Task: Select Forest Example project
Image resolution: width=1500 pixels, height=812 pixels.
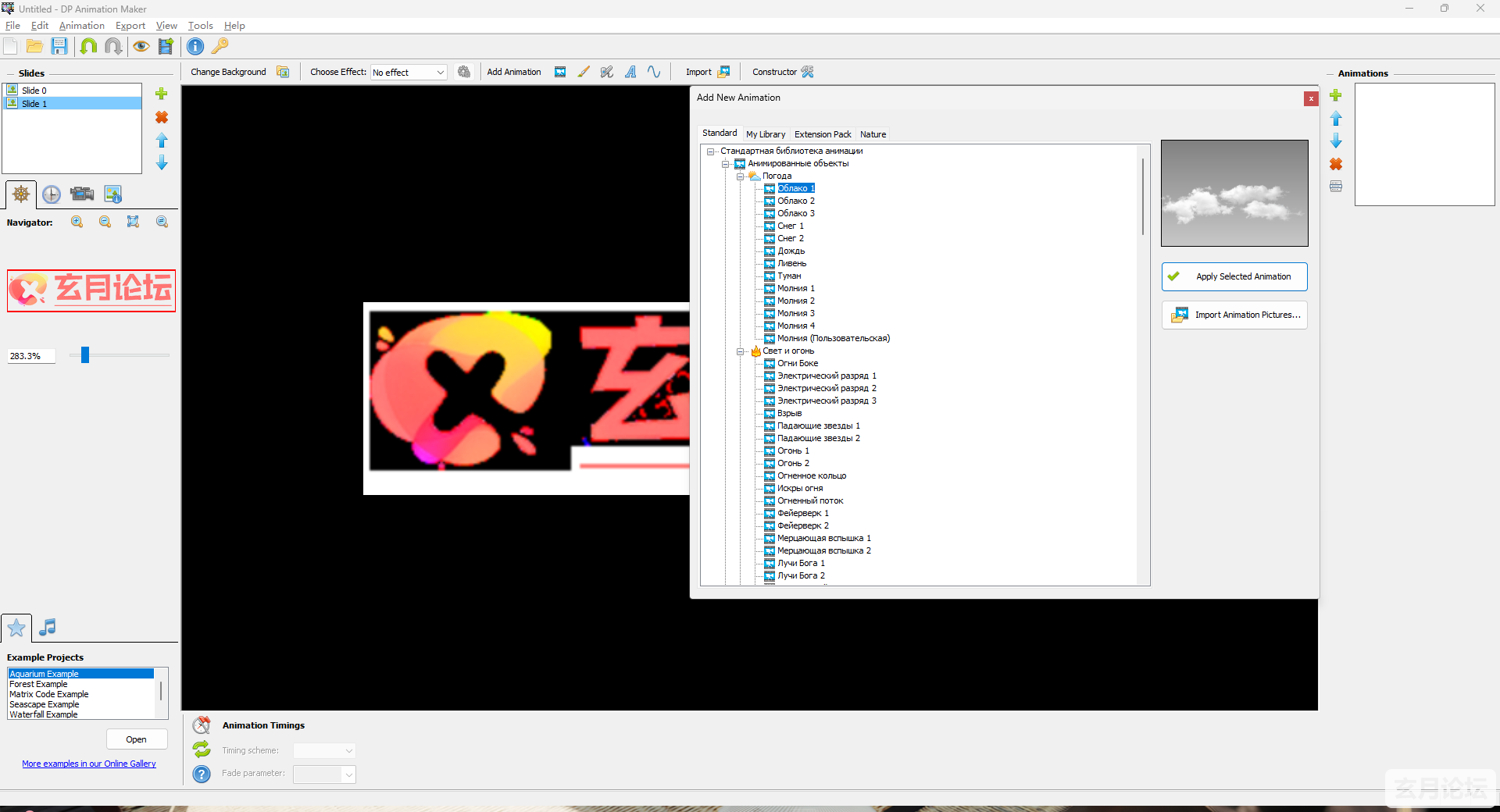Action: (38, 684)
